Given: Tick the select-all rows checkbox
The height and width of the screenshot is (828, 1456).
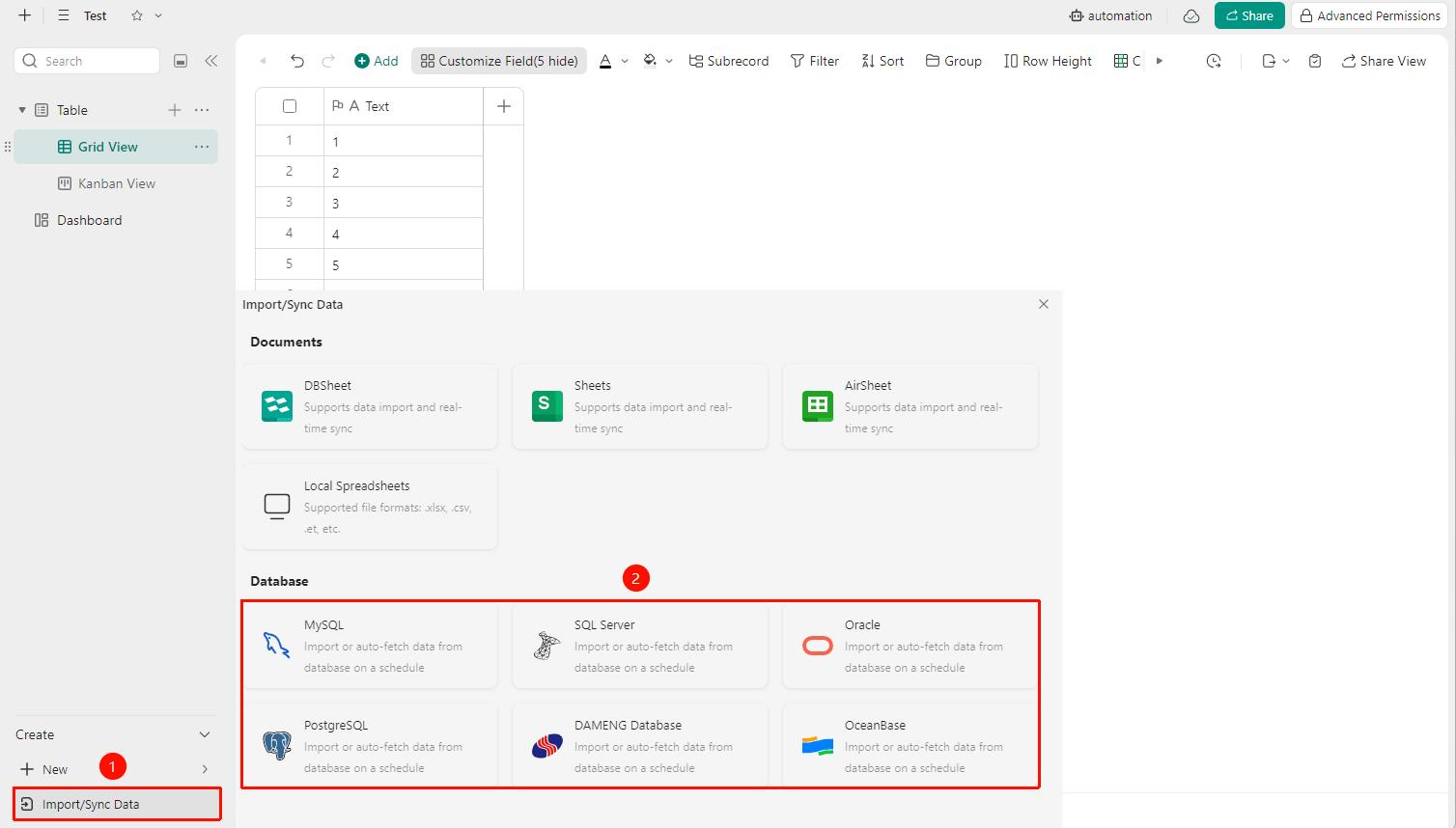Looking at the screenshot, I should coord(290,106).
